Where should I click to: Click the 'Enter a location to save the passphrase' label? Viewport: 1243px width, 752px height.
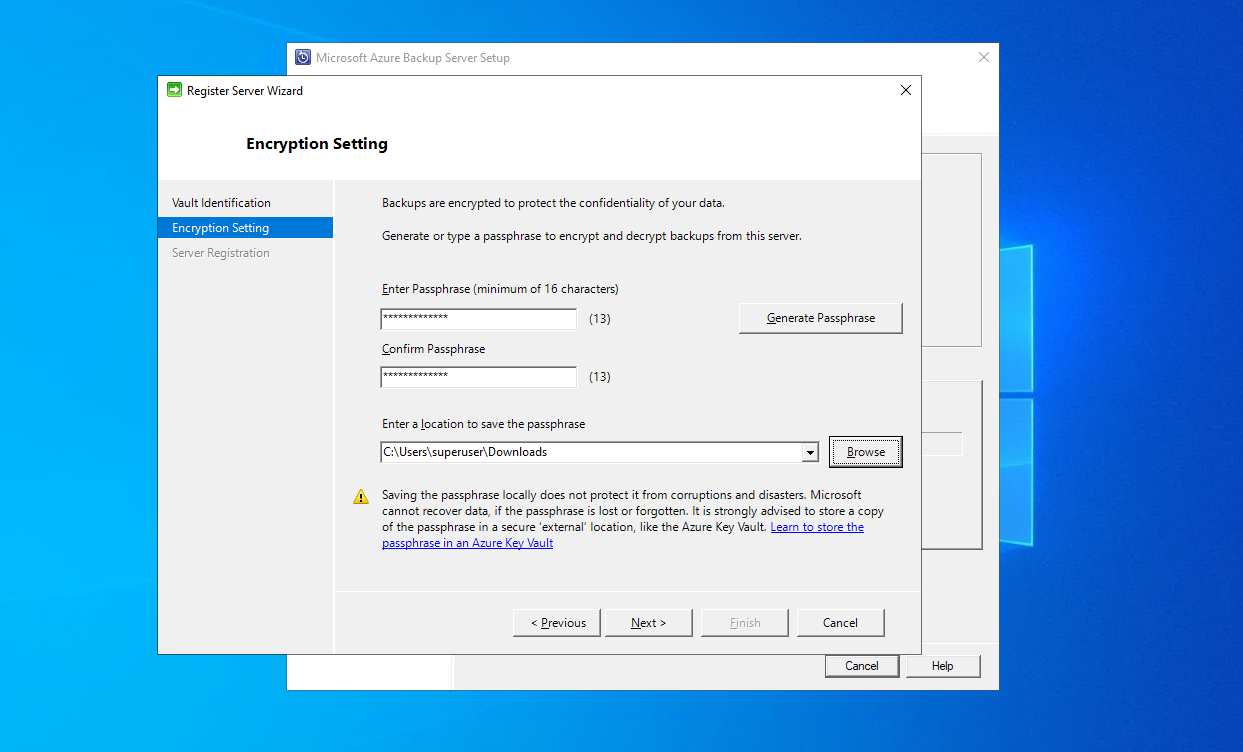[x=484, y=424]
